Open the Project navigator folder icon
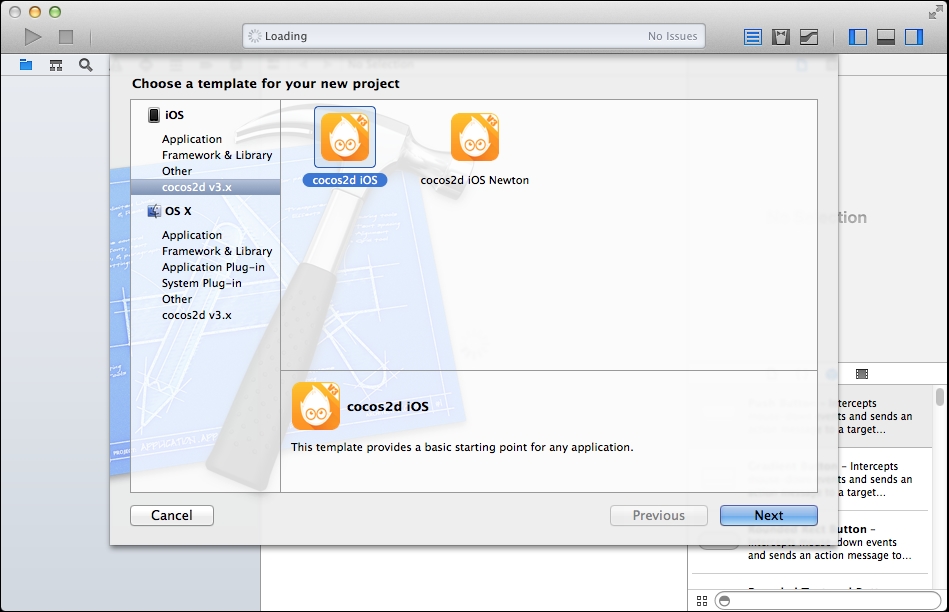Viewport: 949px width, 612px height. pyautogui.click(x=25, y=65)
